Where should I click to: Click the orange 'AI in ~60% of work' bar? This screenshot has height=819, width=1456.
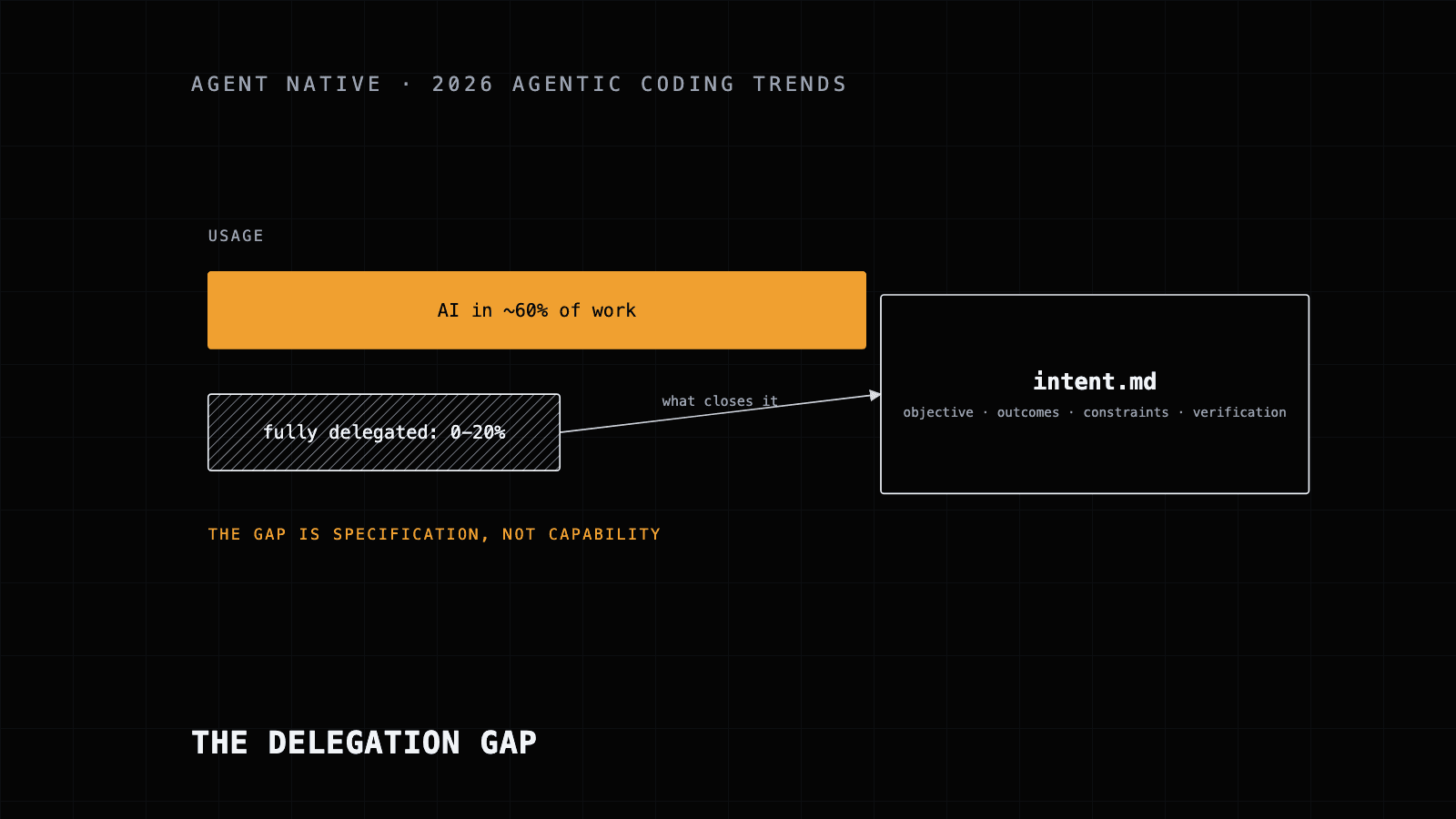coord(537,310)
